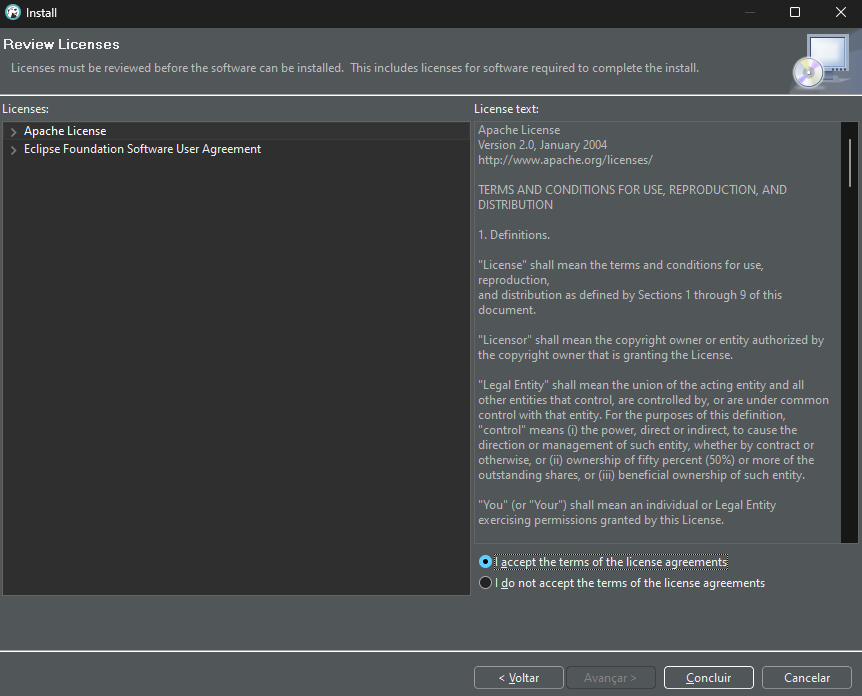This screenshot has height=696, width=862.
Task: Cancel the install with Cancelar button
Action: [806, 678]
